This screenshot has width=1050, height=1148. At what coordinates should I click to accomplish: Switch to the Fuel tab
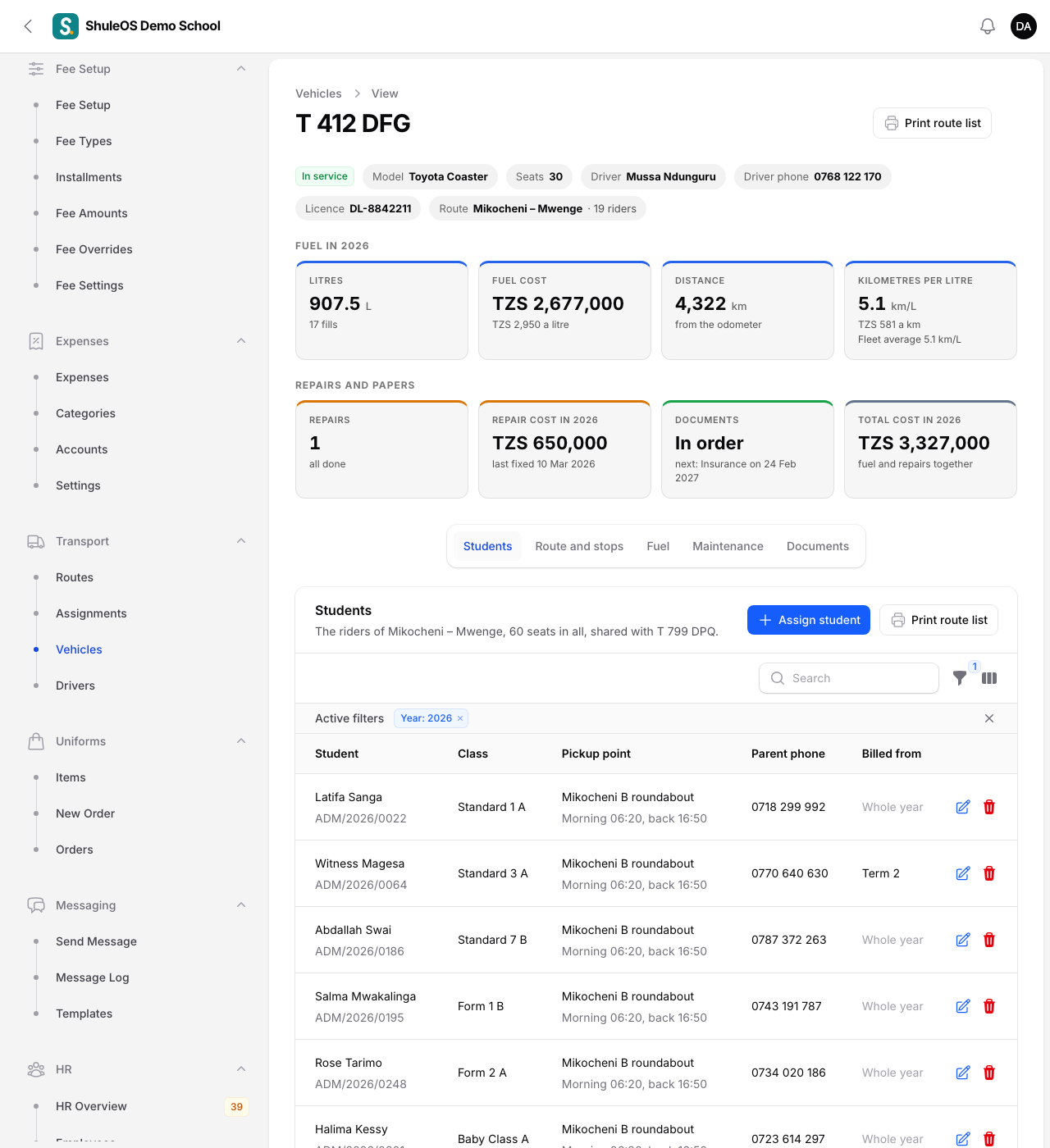(658, 546)
